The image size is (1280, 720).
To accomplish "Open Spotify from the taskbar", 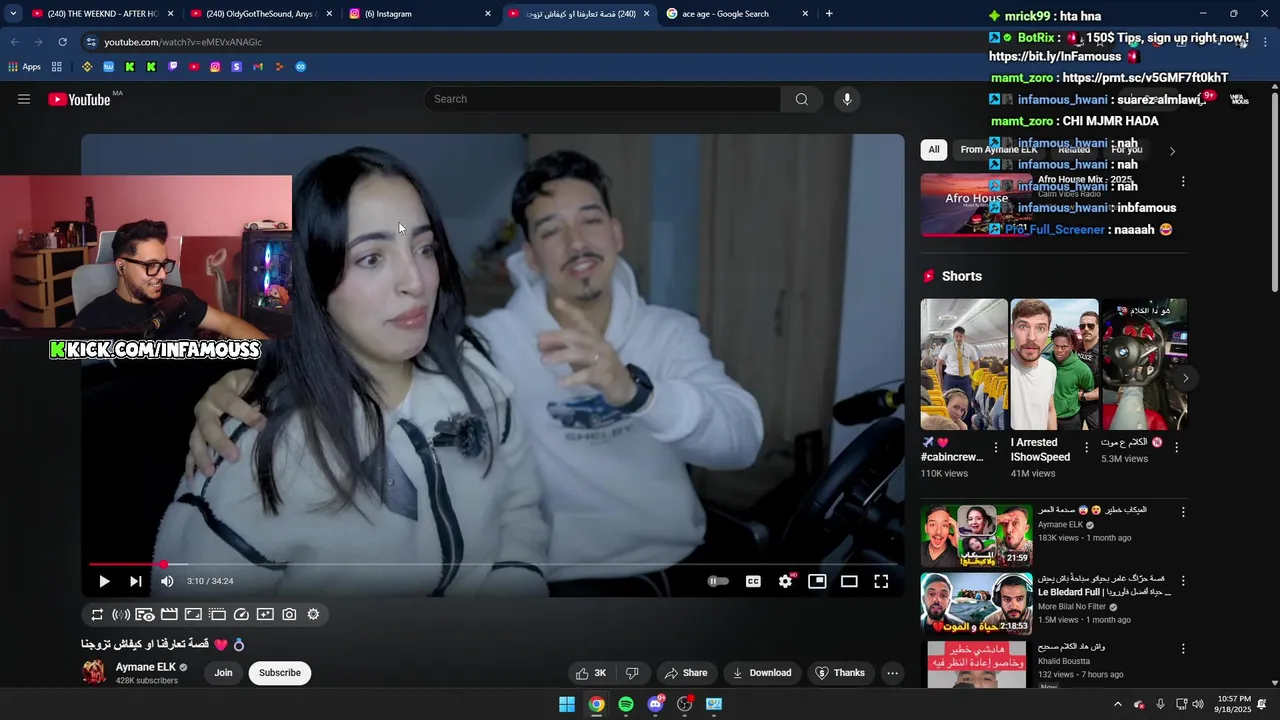I will (x=626, y=704).
